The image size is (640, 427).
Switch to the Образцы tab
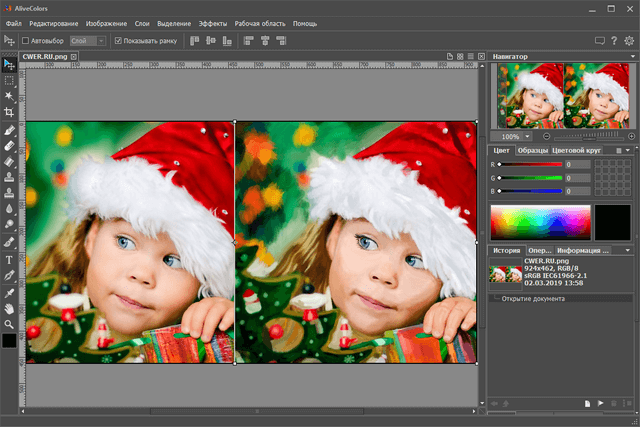click(x=532, y=150)
